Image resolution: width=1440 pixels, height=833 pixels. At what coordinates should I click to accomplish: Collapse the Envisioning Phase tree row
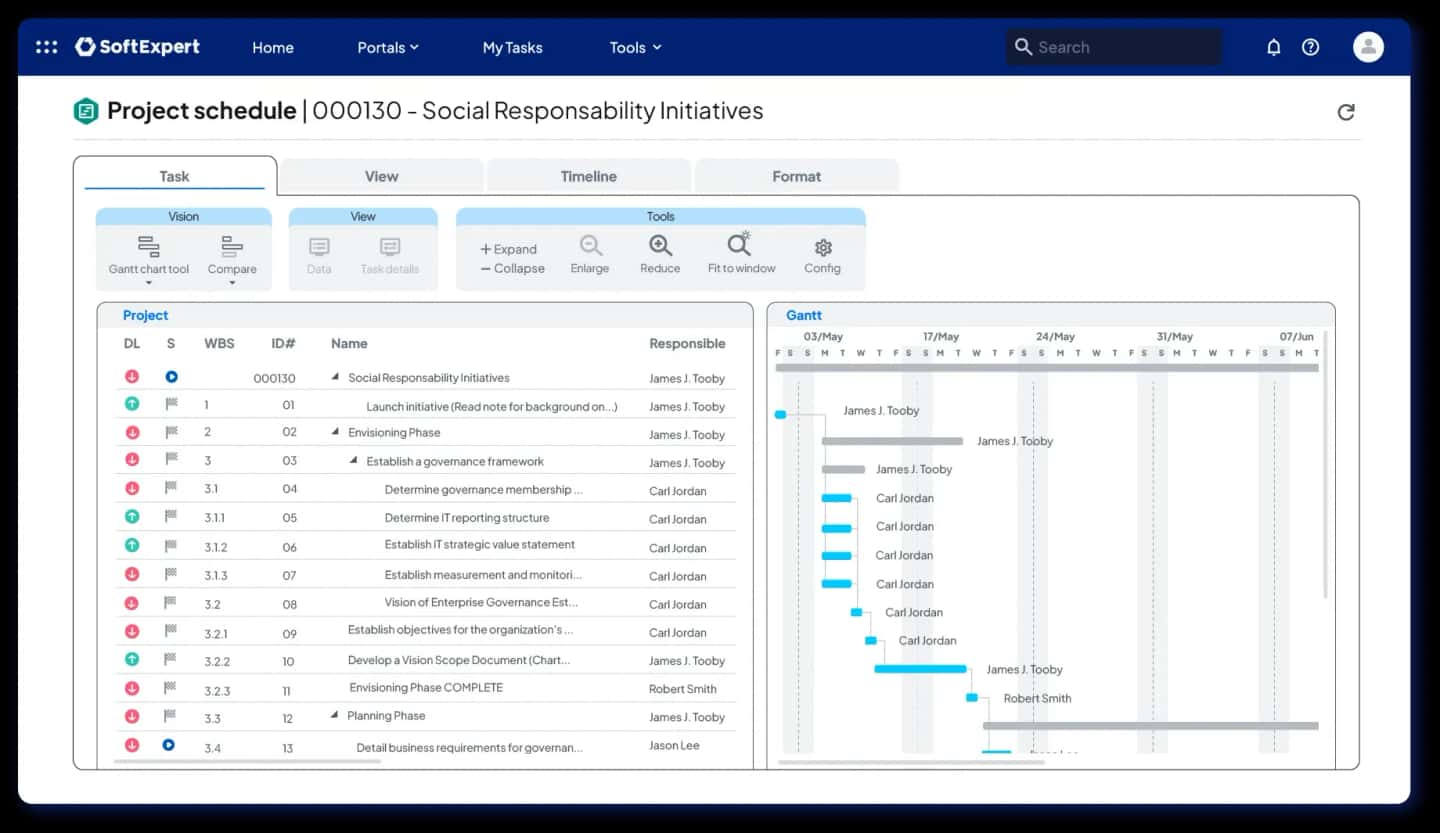point(335,433)
